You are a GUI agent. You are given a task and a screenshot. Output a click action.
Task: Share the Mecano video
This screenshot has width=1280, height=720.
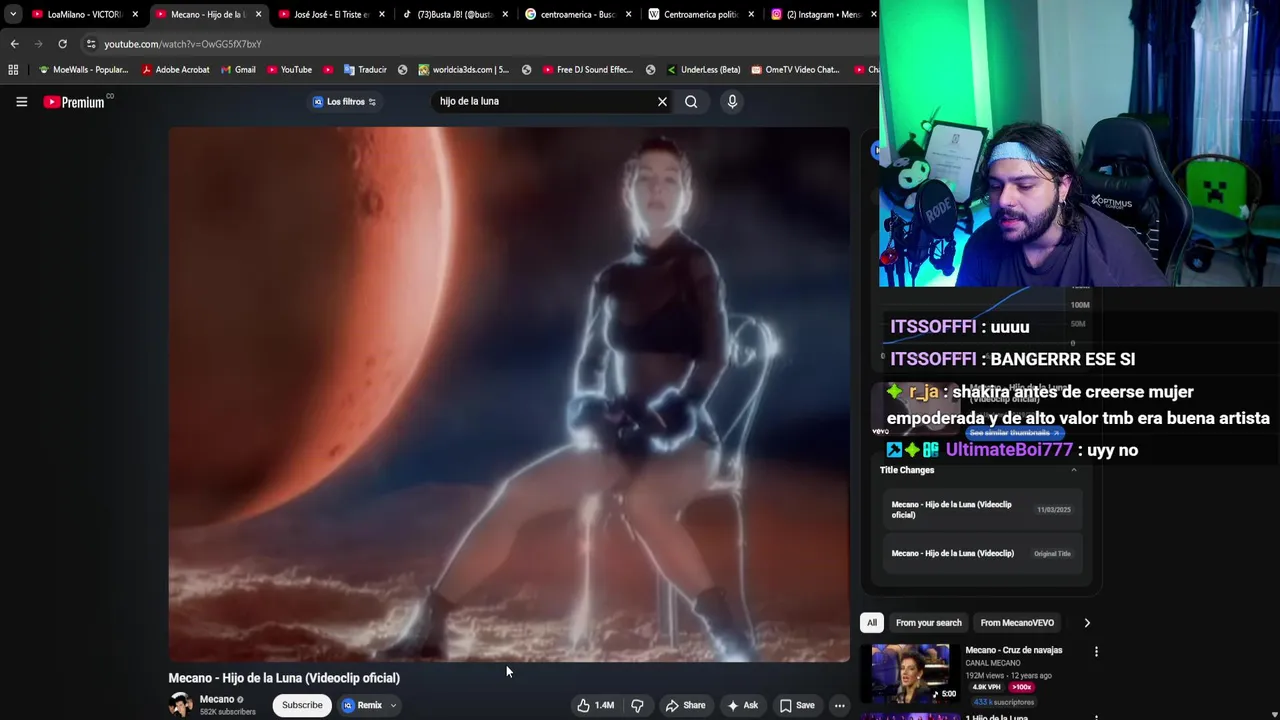tap(686, 705)
